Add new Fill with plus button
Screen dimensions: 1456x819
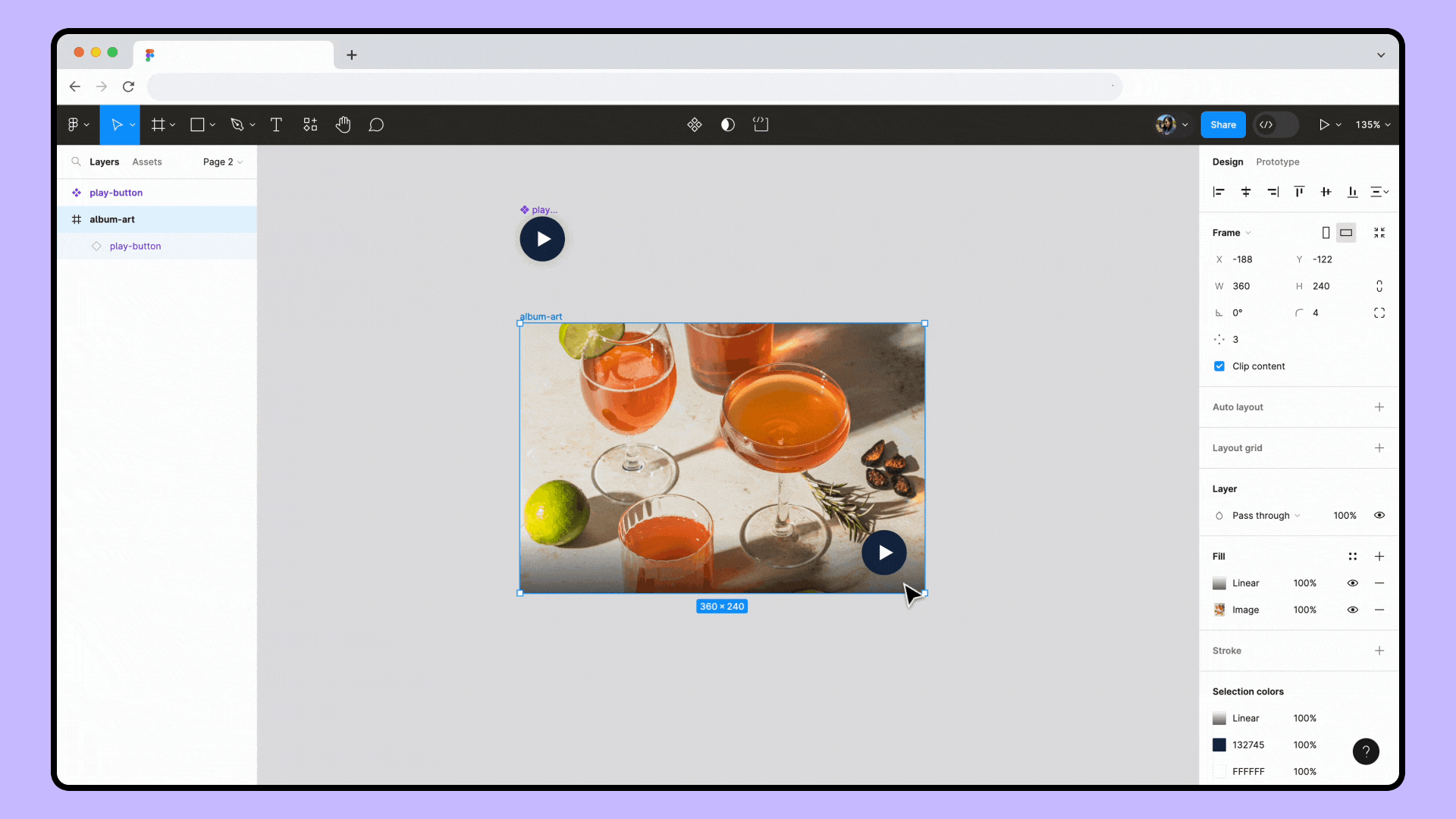[x=1380, y=556]
